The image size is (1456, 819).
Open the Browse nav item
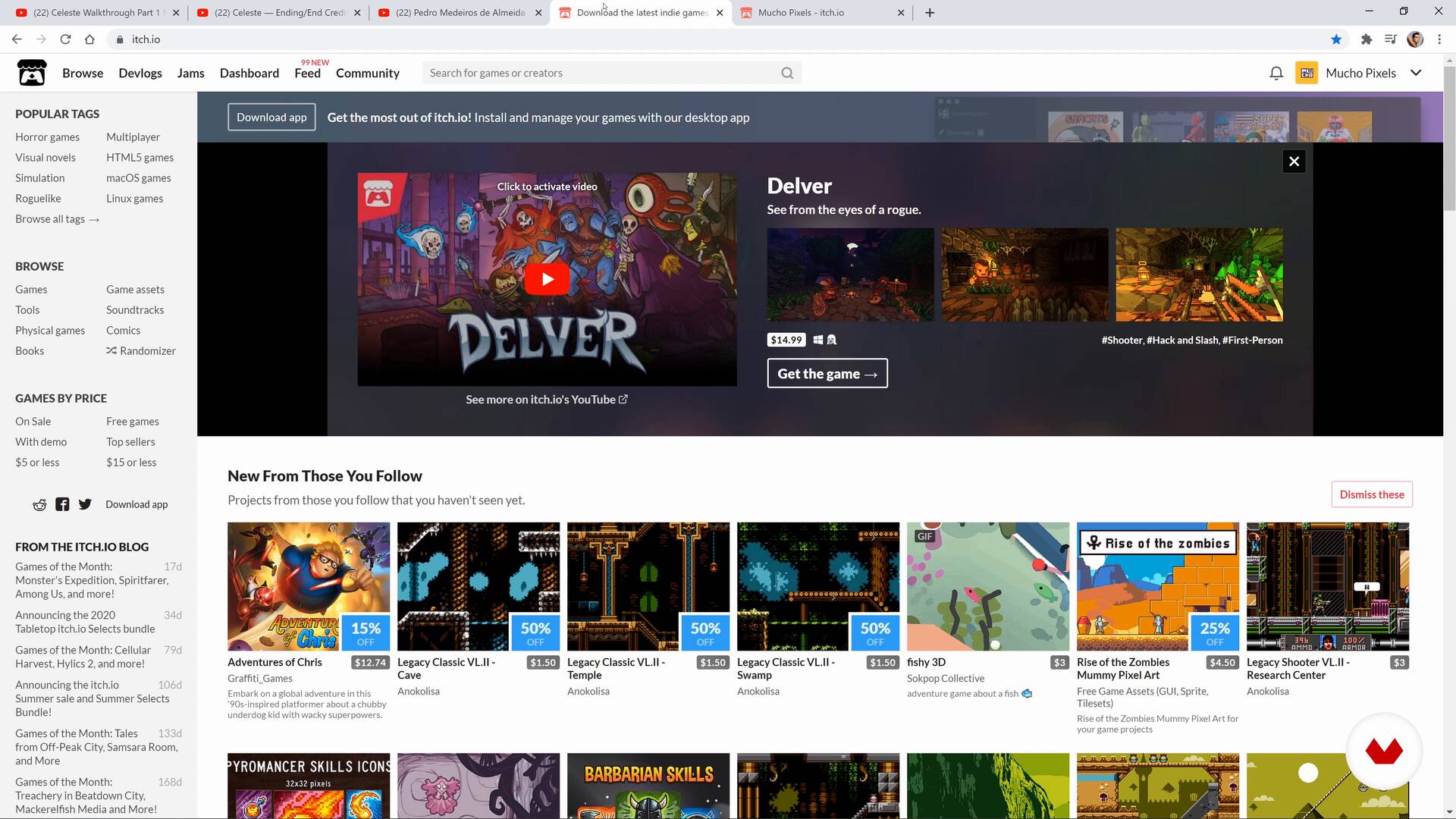pyautogui.click(x=83, y=73)
